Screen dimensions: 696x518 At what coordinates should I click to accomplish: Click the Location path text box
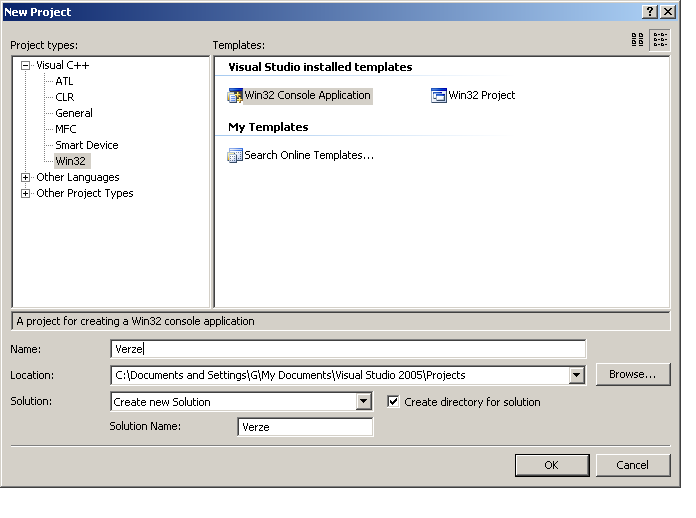click(x=340, y=375)
